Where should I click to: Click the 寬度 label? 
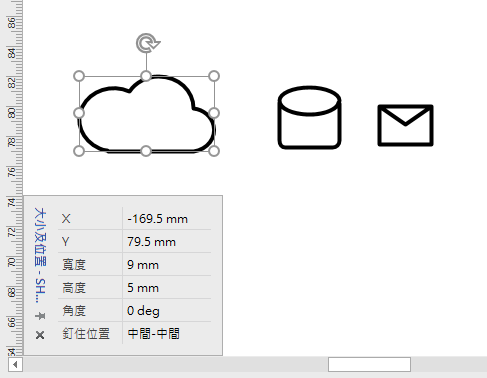pyautogui.click(x=74, y=265)
